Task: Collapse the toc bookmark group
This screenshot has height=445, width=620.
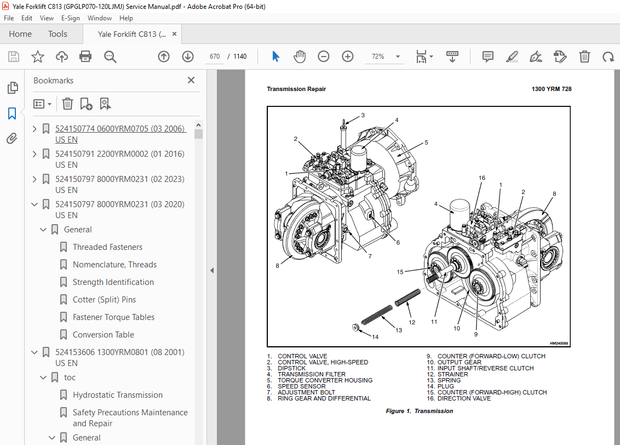Action: point(43,377)
